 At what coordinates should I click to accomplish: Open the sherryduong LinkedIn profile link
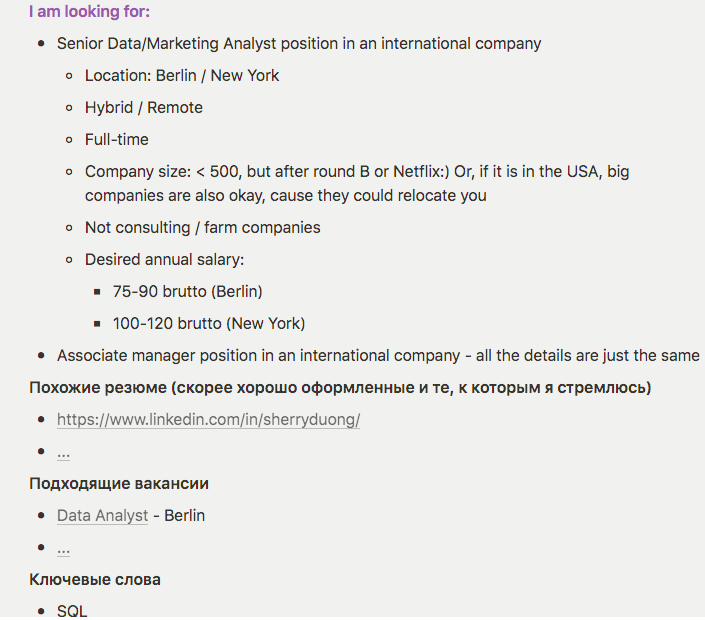click(x=208, y=419)
